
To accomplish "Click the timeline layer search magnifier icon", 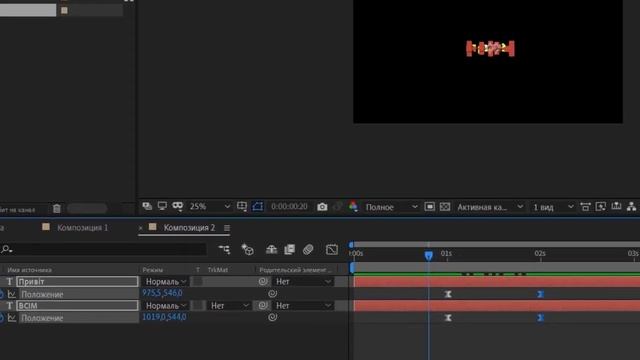I will pos(7,249).
